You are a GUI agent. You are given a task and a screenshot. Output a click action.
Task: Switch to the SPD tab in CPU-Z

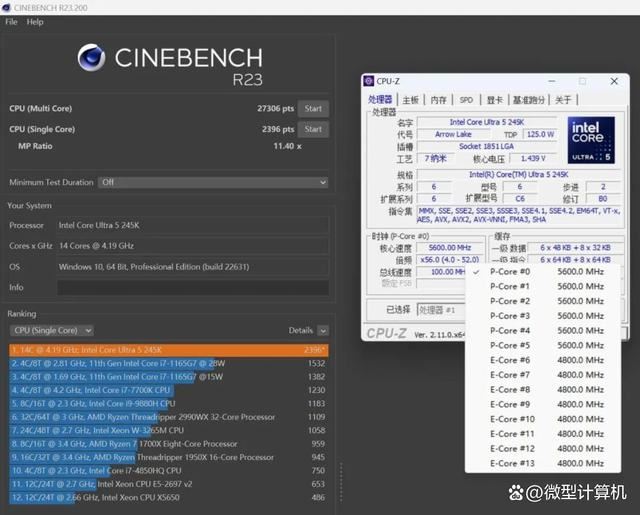point(466,100)
